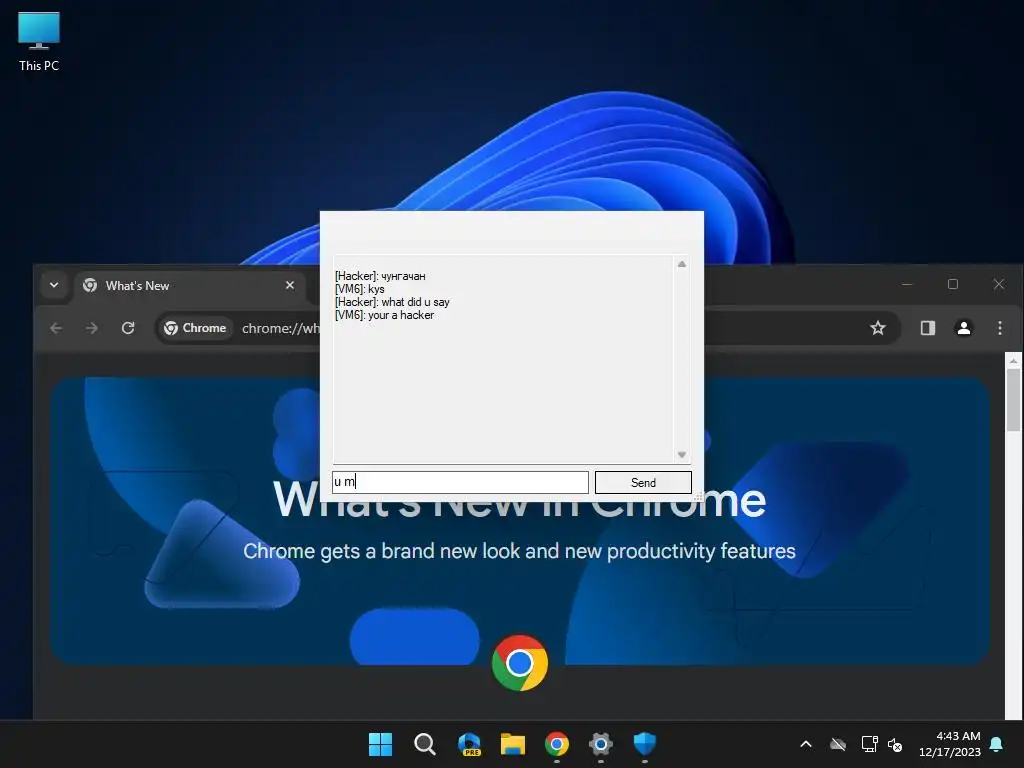Close the What's New tab

[290, 285]
